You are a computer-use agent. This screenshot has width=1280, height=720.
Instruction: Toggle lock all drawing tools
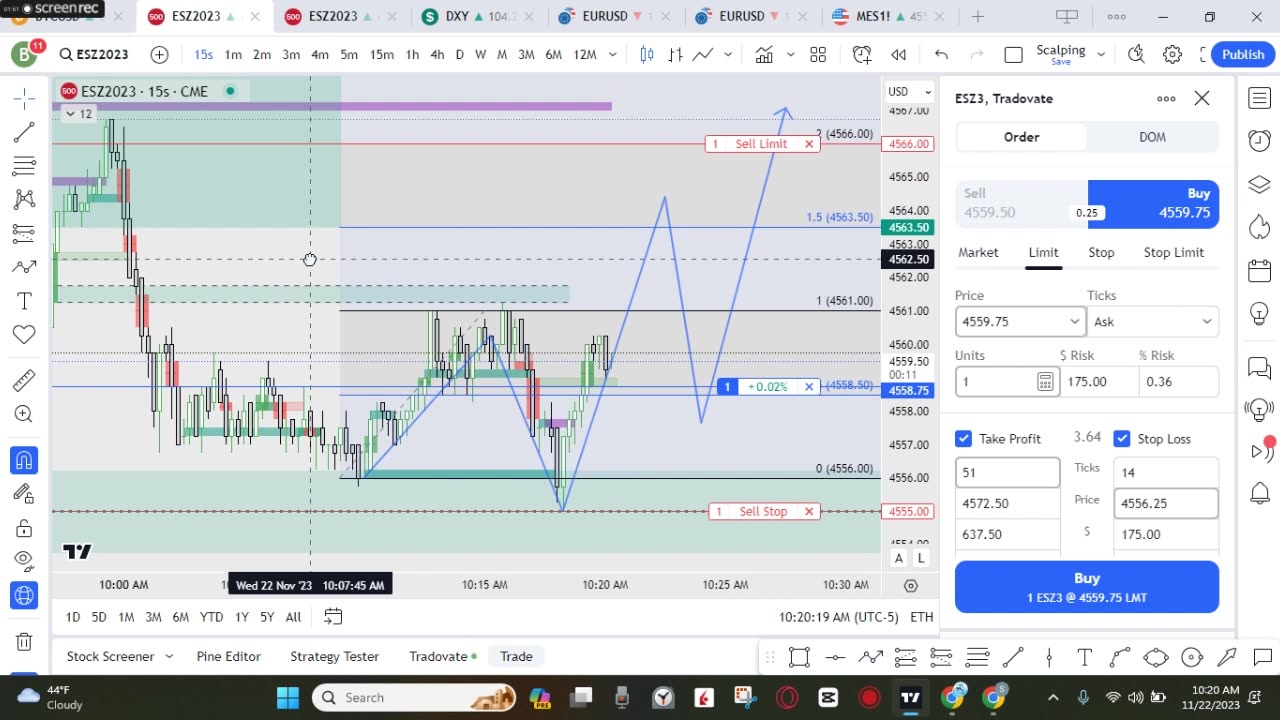[24, 527]
